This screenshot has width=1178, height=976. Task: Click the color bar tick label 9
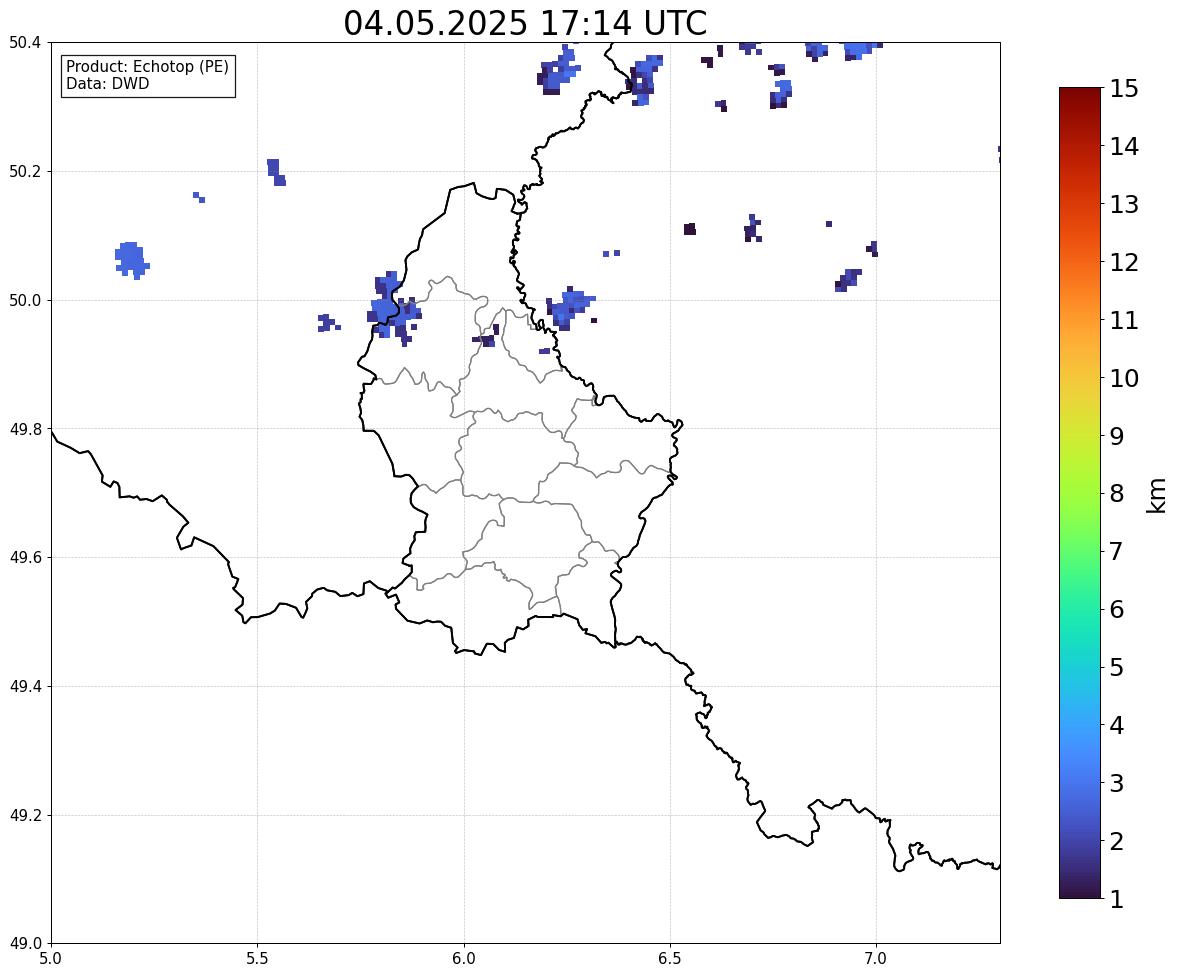tap(1117, 436)
